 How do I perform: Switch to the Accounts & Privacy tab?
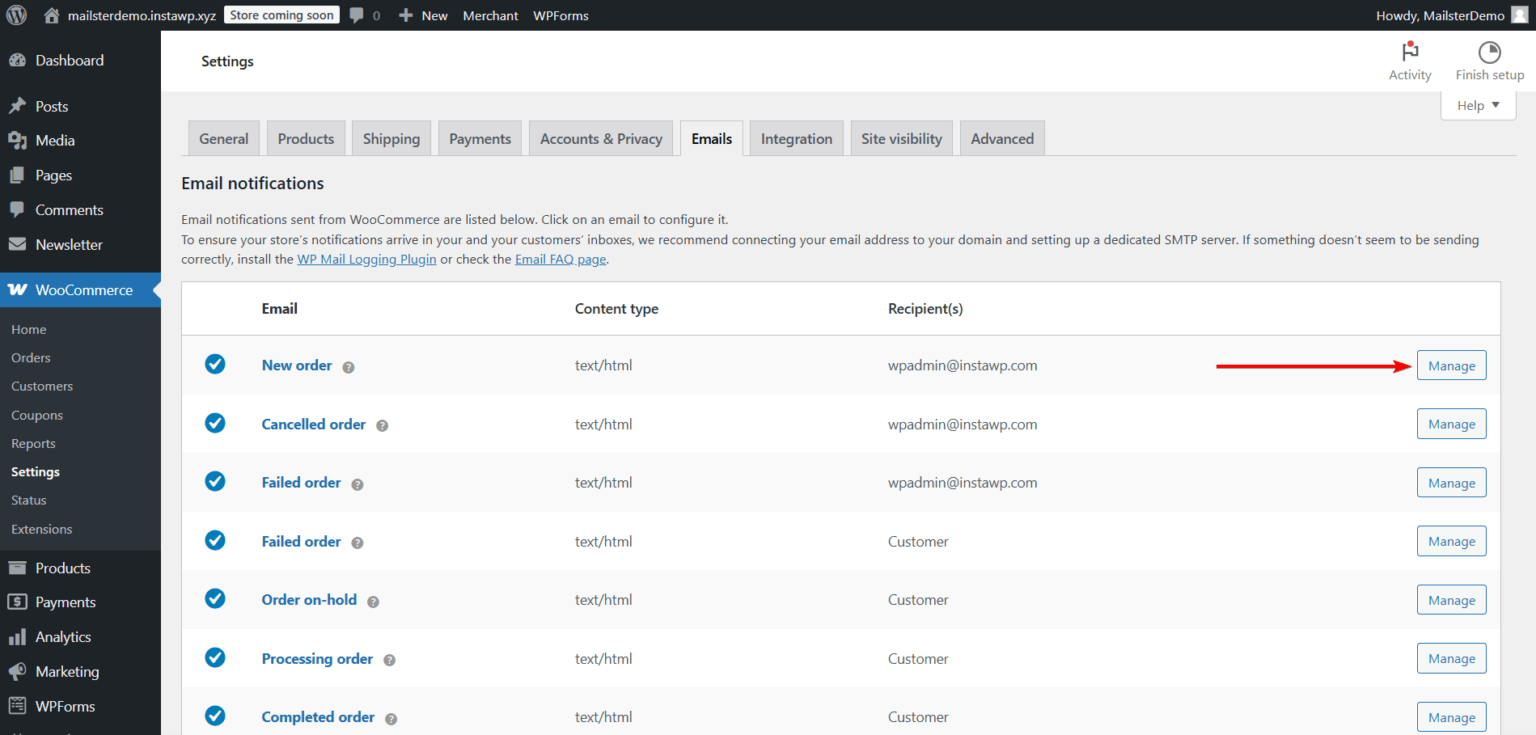pos(601,138)
